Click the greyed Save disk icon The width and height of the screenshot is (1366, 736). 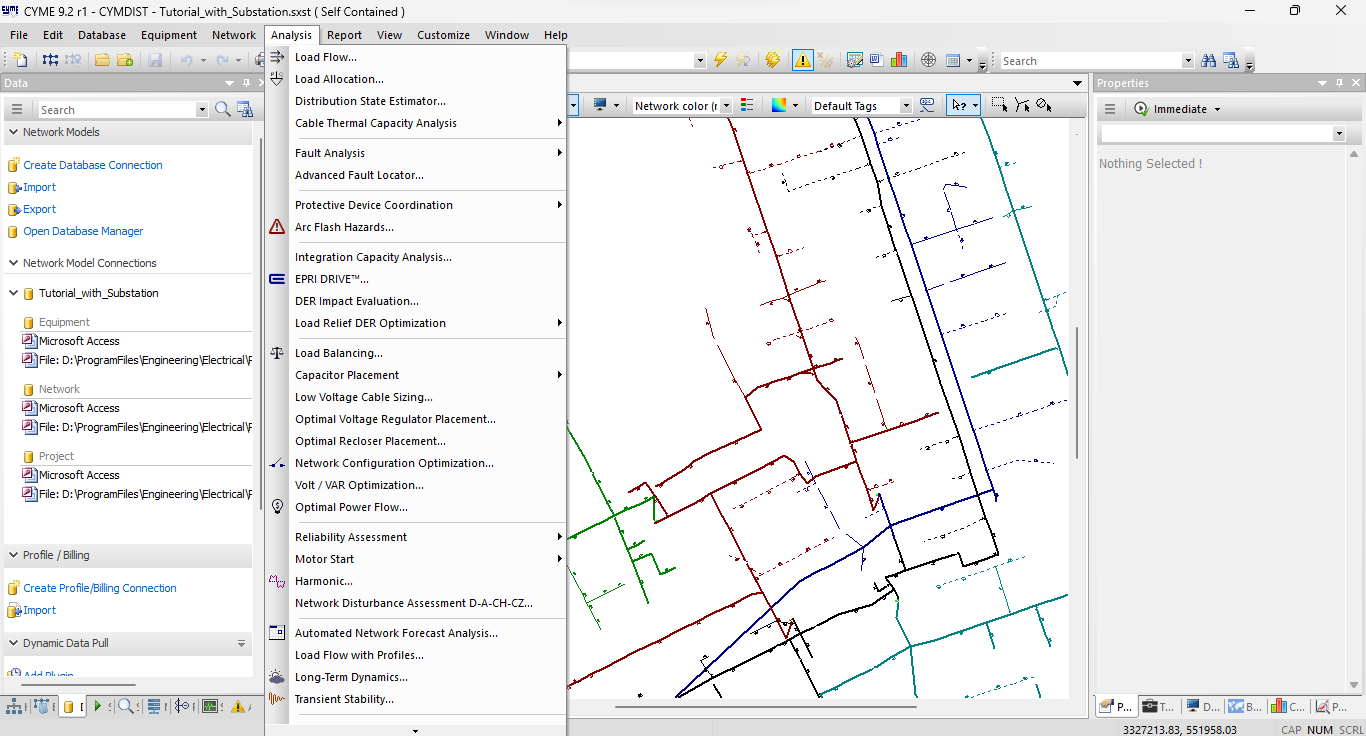pos(155,60)
